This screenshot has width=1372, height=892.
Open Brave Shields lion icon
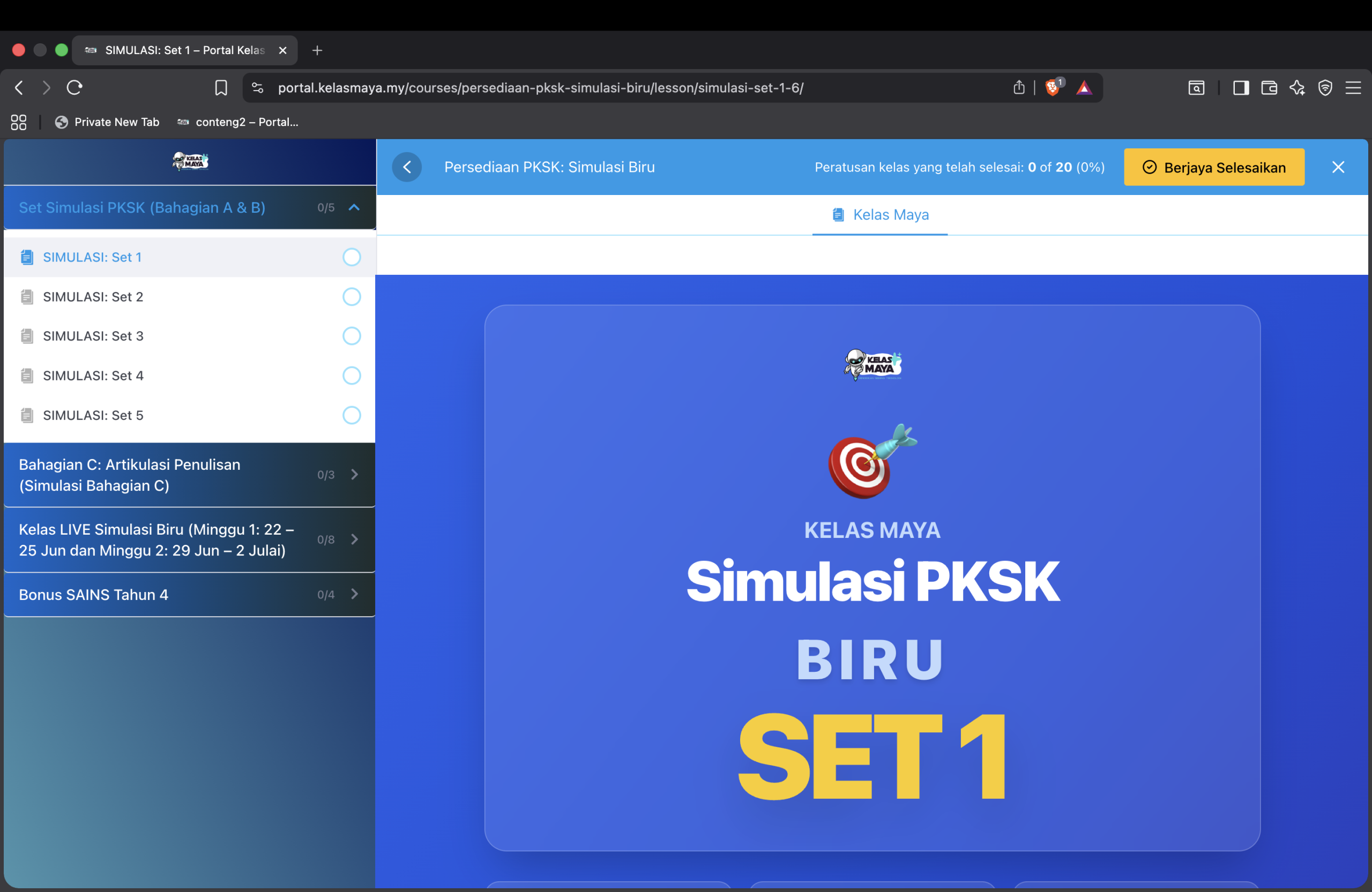coord(1053,87)
